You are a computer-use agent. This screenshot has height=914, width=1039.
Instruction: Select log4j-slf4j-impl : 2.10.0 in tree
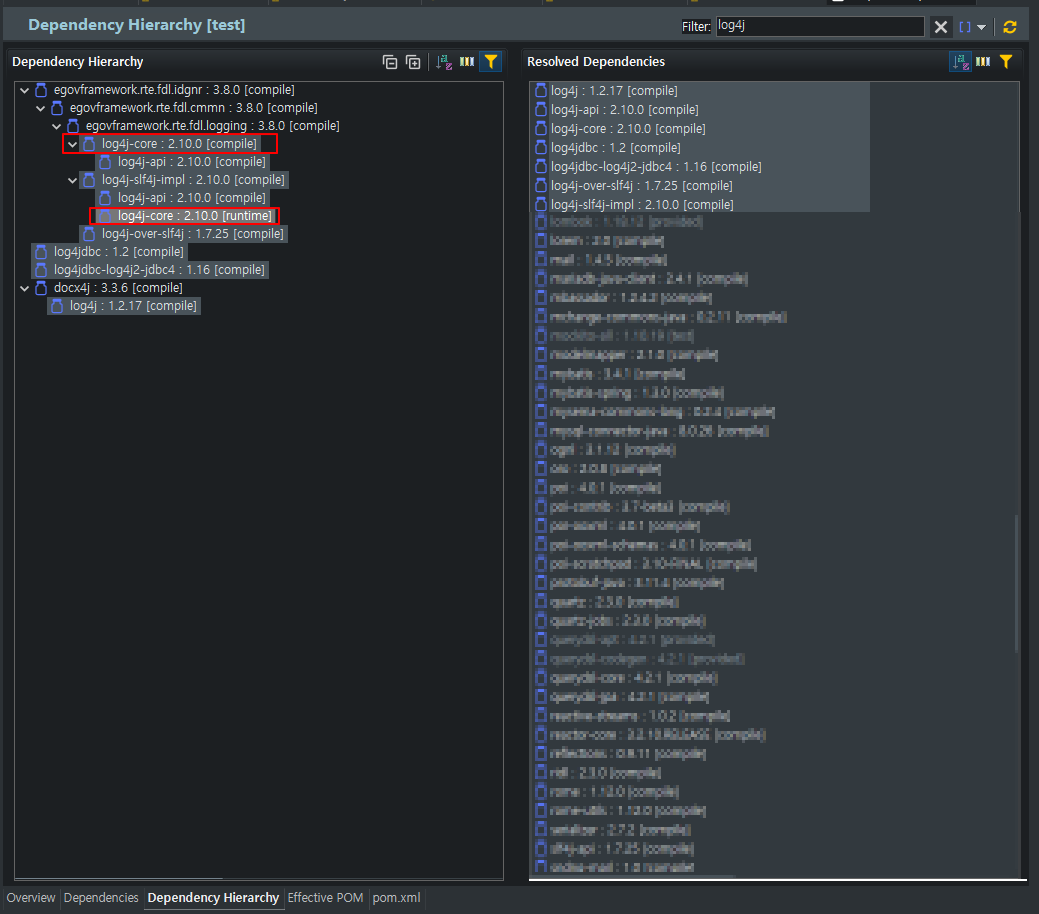[193, 179]
